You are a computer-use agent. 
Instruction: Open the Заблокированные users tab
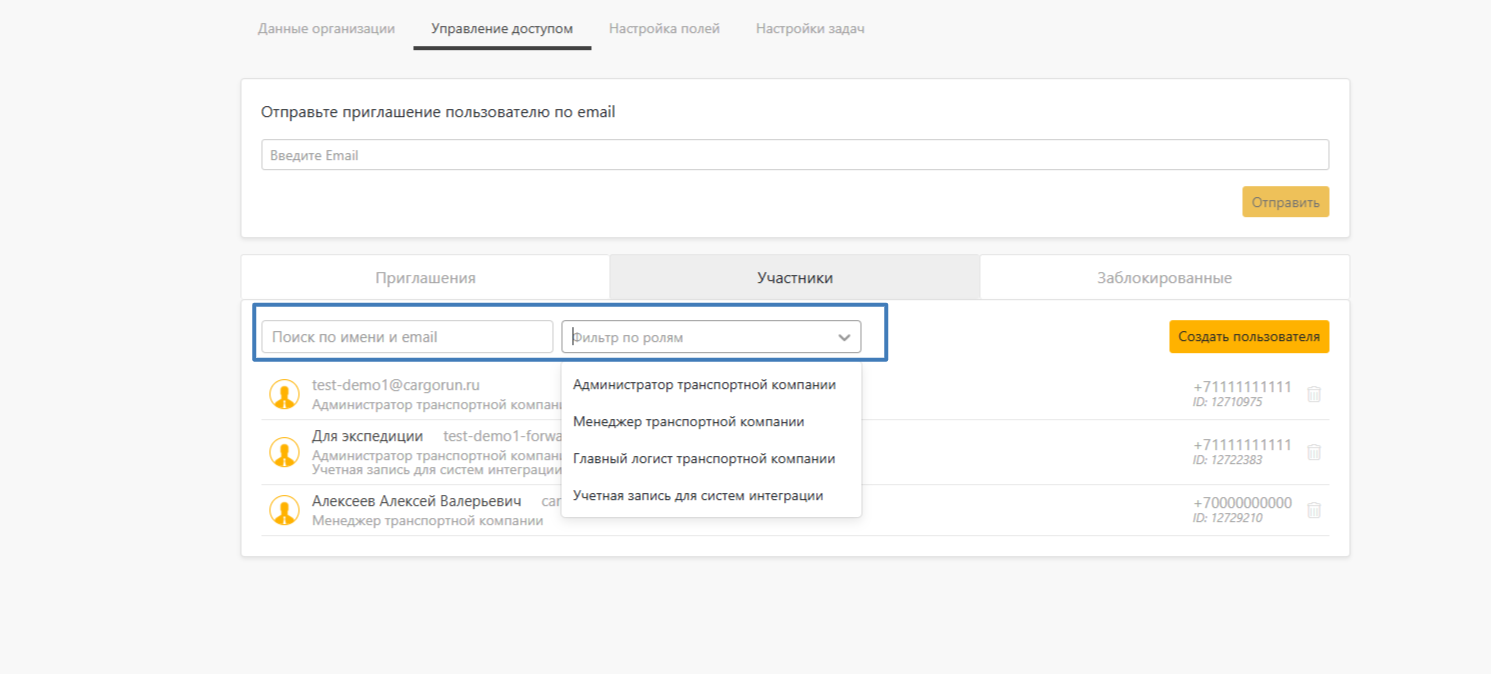click(1164, 278)
